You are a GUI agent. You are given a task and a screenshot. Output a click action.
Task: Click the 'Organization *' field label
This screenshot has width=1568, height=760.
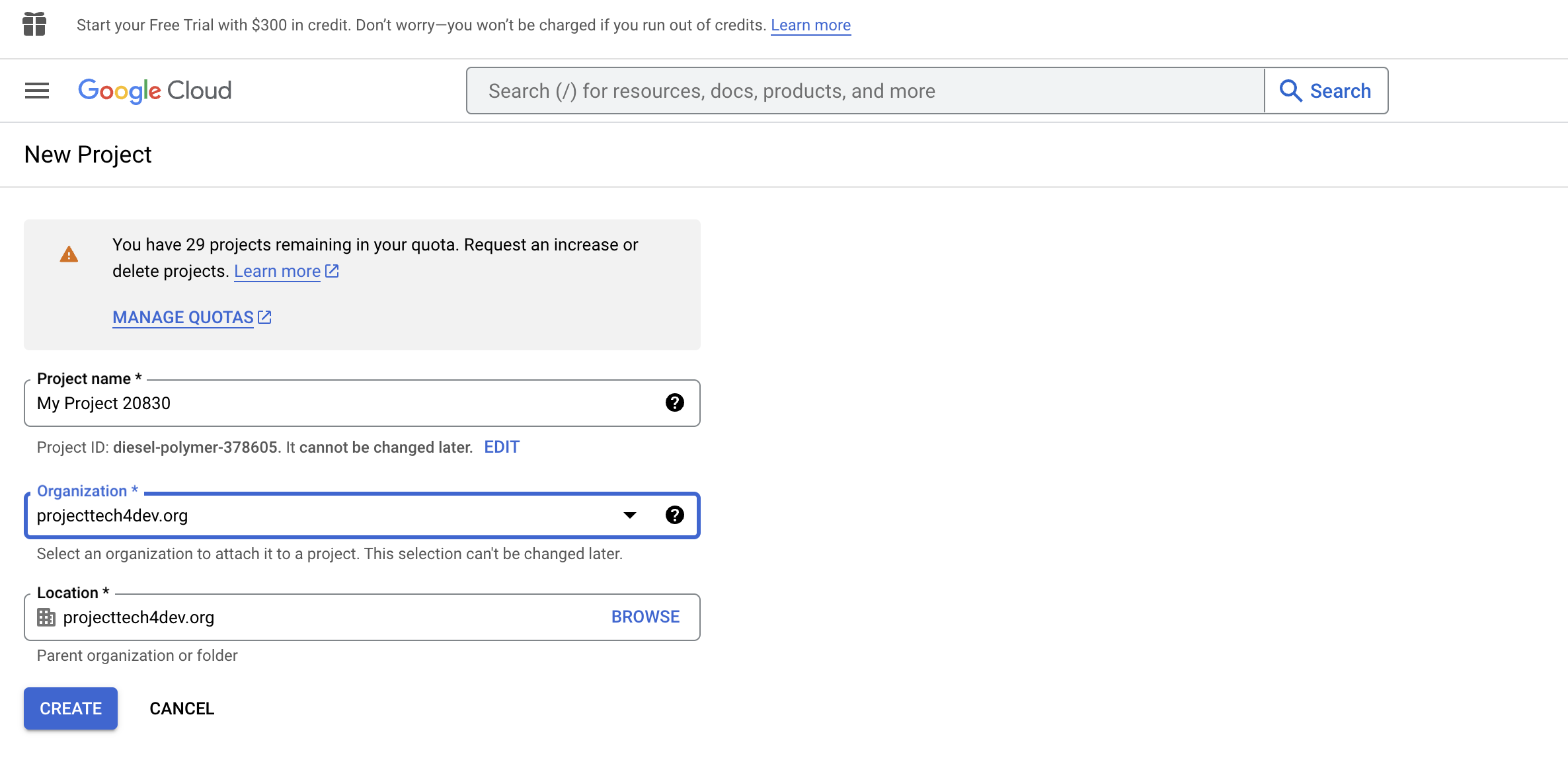(87, 491)
